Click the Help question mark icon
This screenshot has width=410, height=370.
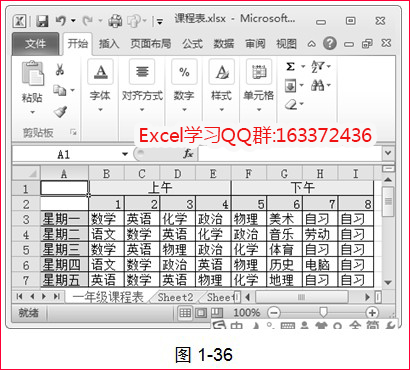(x=330, y=44)
